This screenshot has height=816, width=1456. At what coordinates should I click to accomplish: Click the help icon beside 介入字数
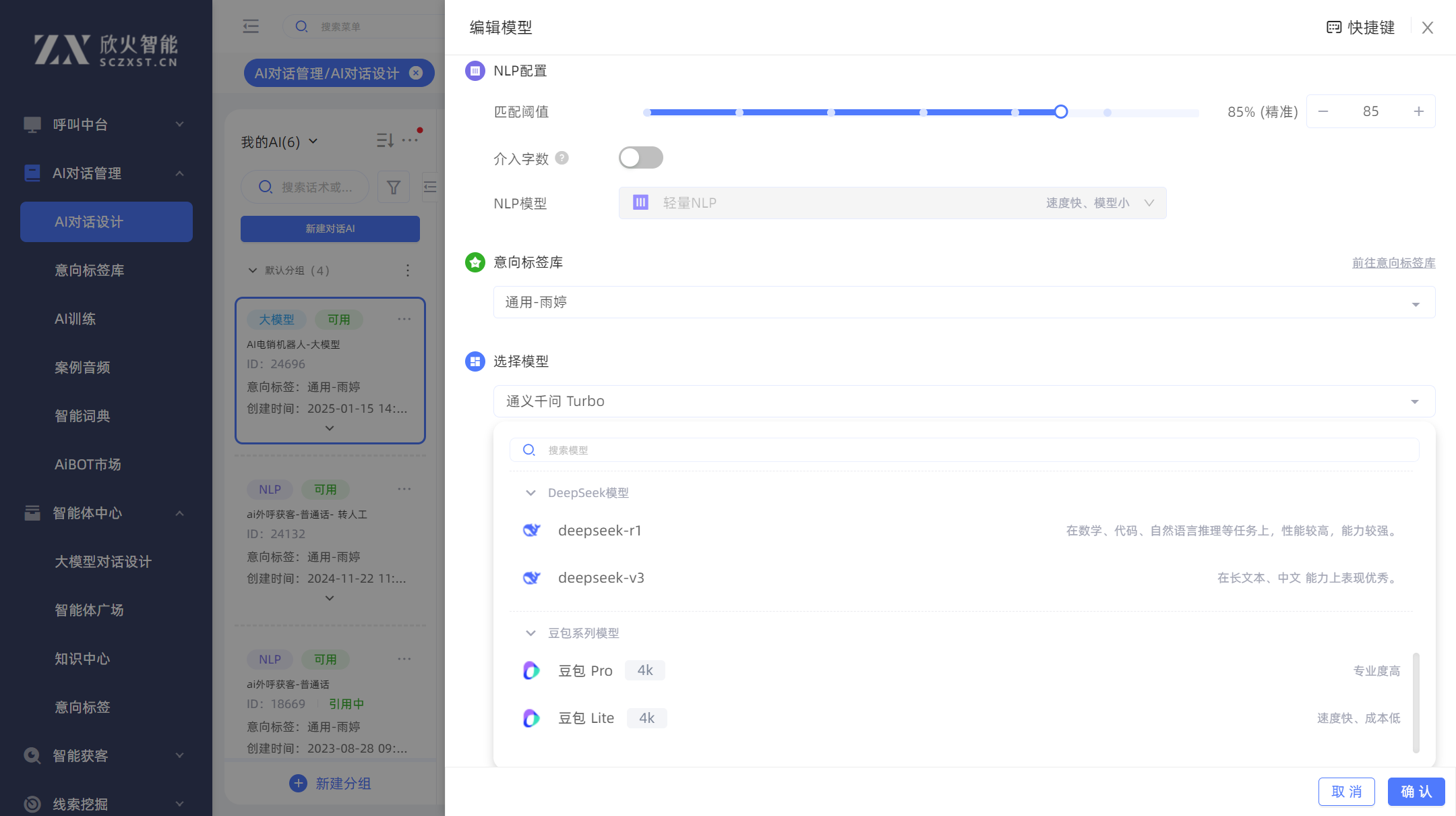[562, 158]
